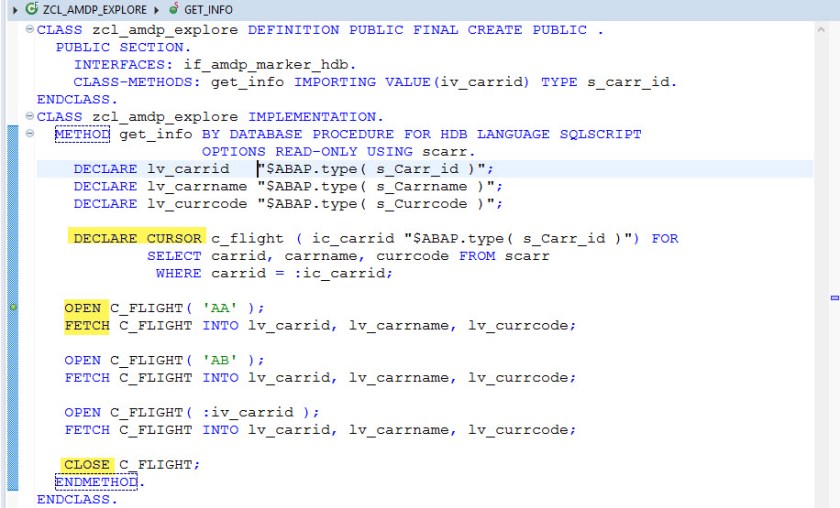Click WHERE keyword in cursor select
This screenshot has width=840, height=508.
tap(178, 273)
